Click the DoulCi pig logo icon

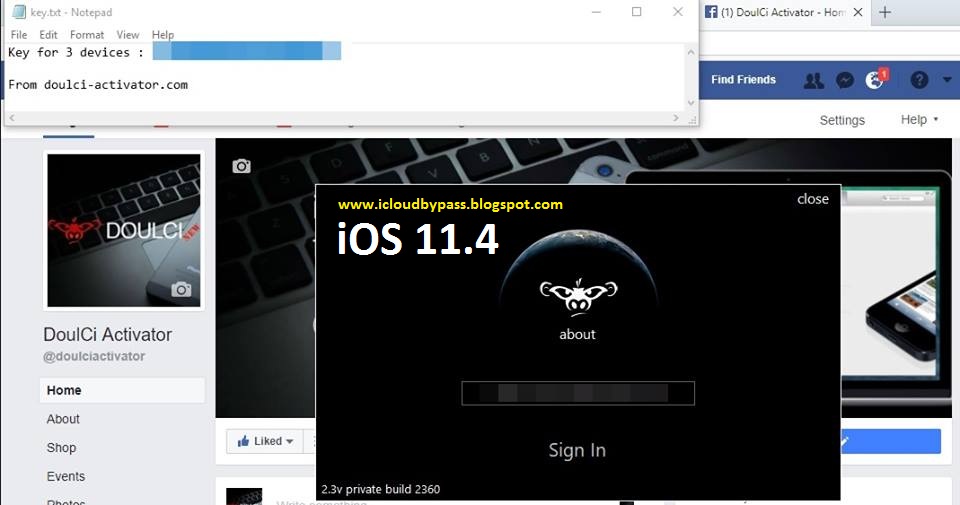point(578,296)
